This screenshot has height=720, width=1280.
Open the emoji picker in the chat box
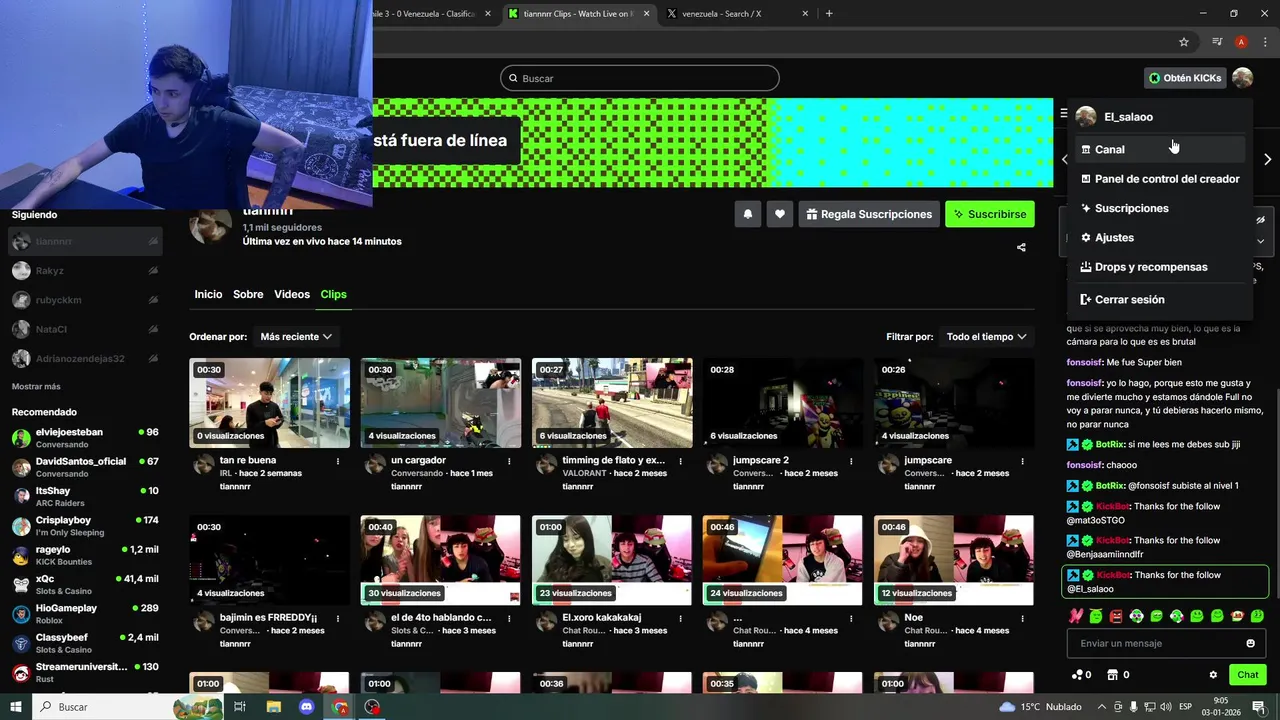tap(1250, 644)
